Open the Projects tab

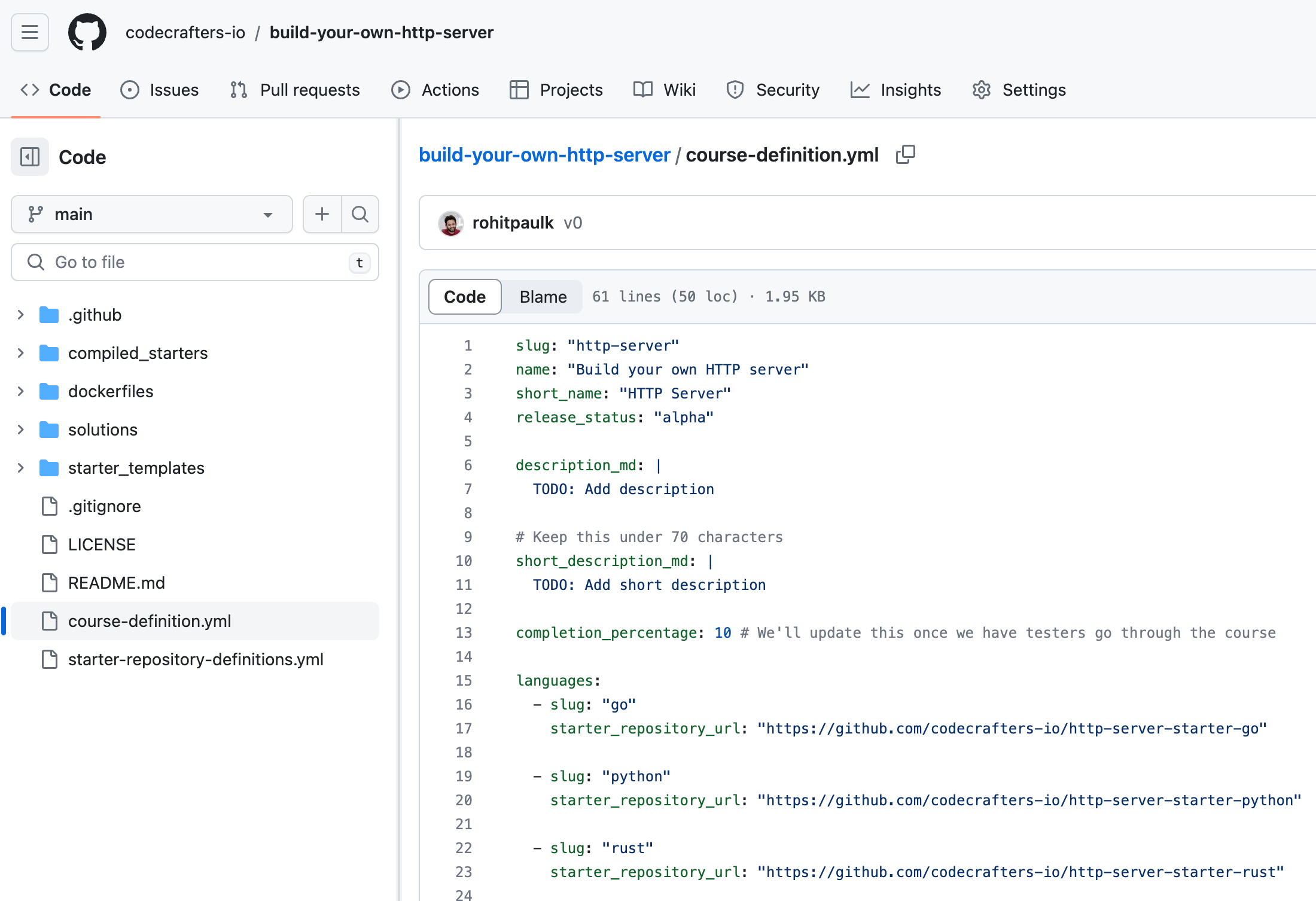(x=556, y=90)
